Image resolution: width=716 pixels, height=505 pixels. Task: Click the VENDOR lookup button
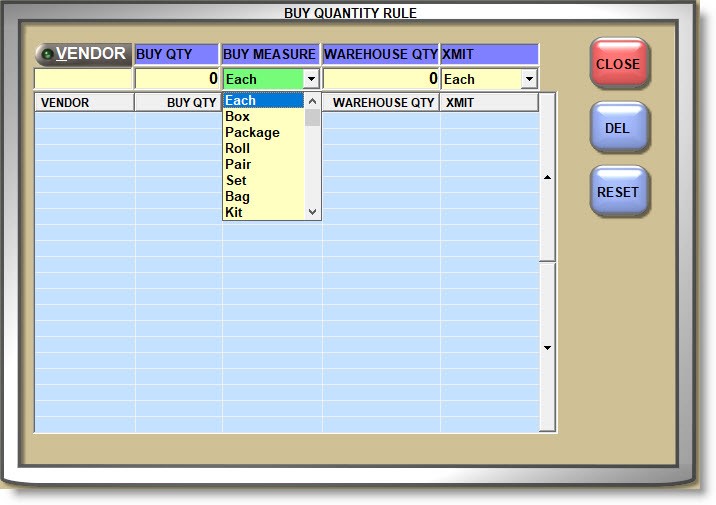[83, 54]
